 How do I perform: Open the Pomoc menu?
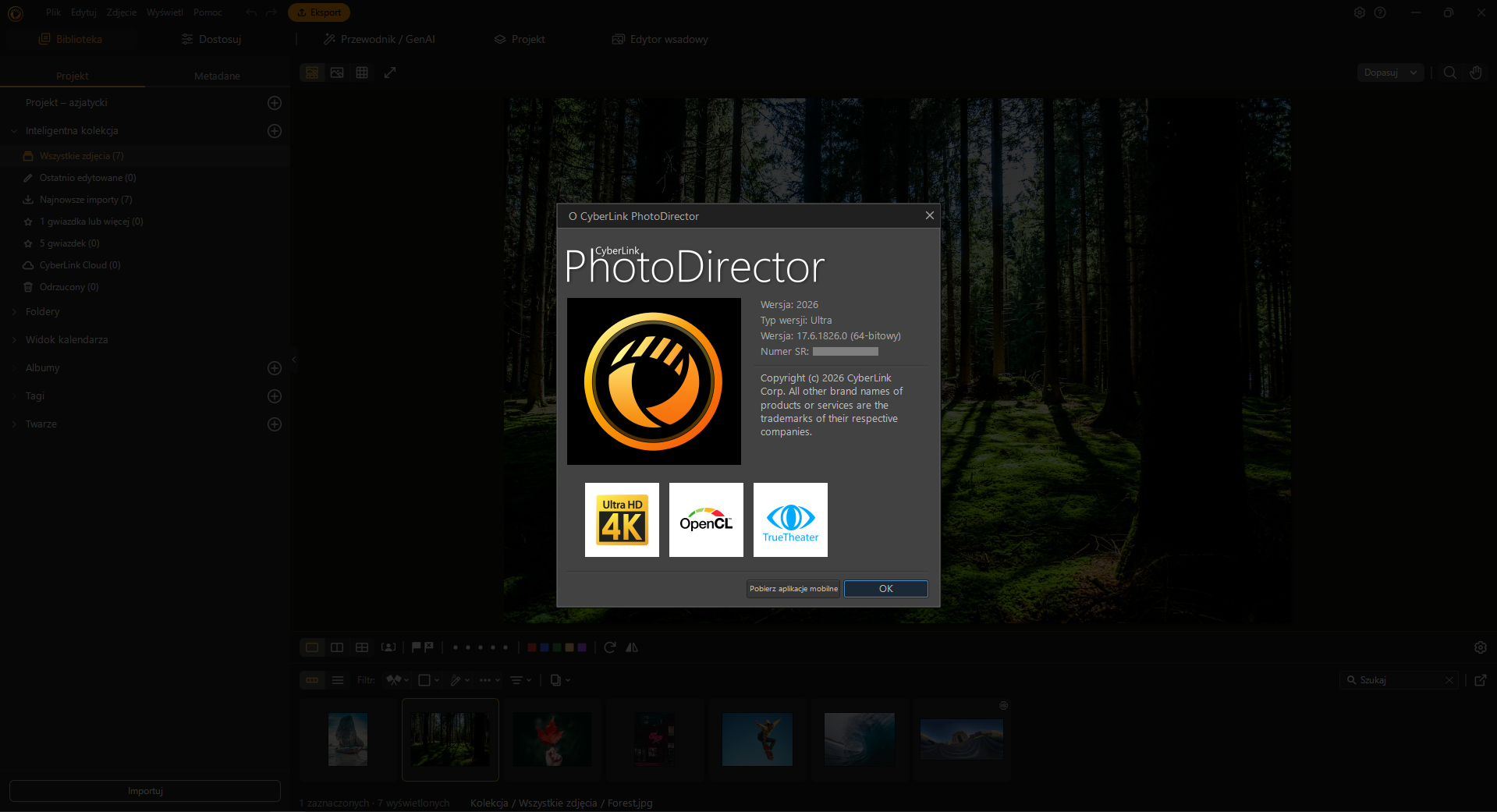tap(208, 12)
